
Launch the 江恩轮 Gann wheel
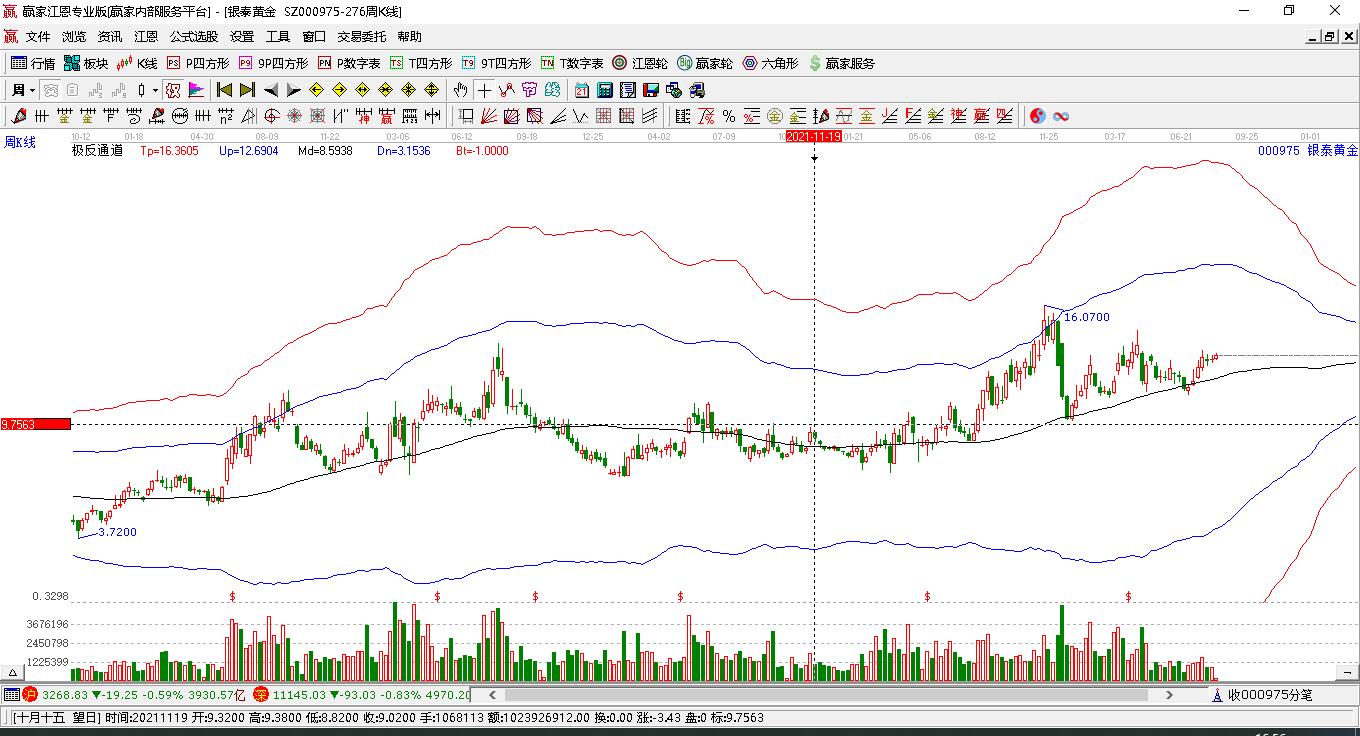[640, 63]
